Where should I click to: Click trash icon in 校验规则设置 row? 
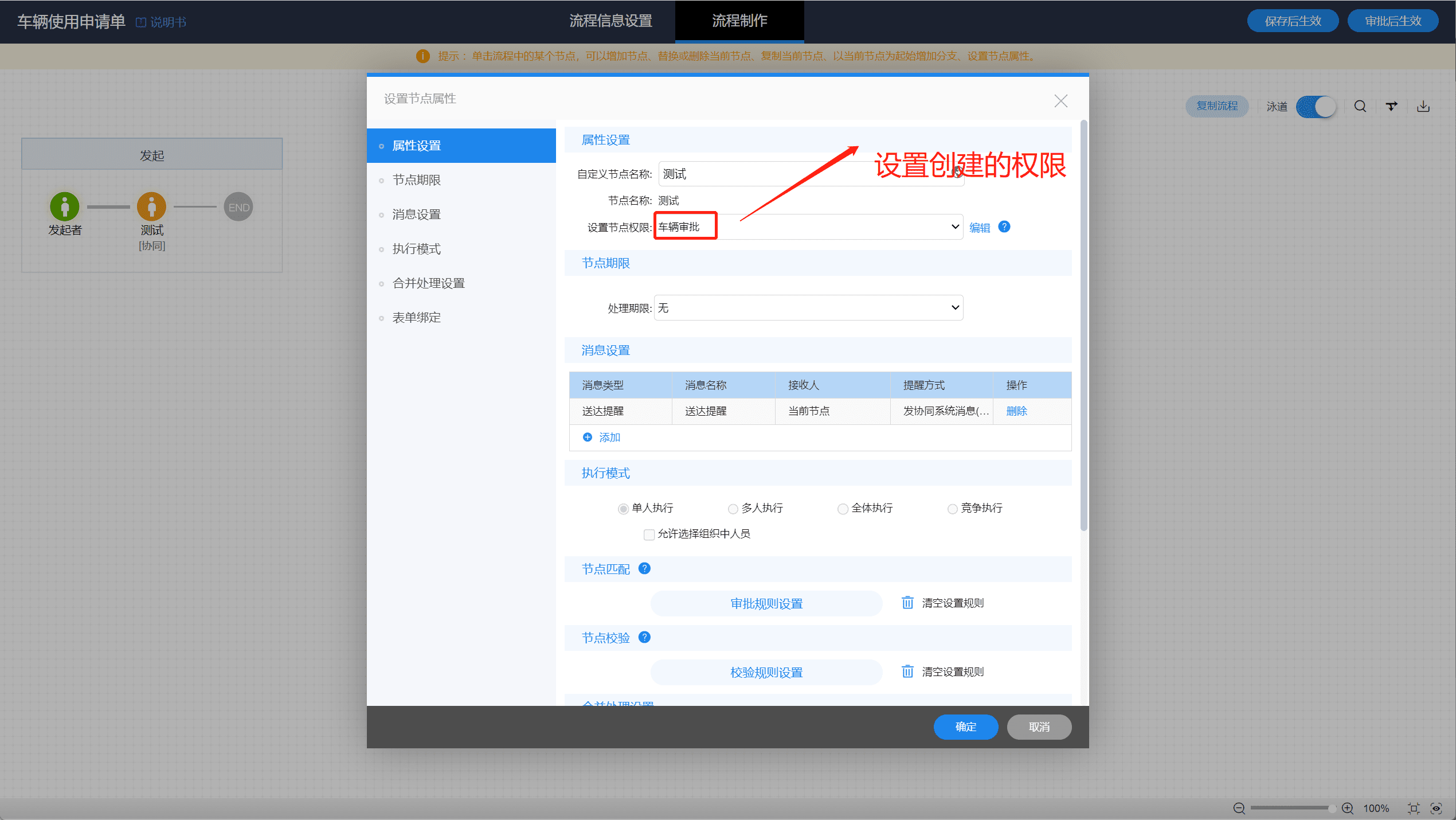(x=908, y=671)
